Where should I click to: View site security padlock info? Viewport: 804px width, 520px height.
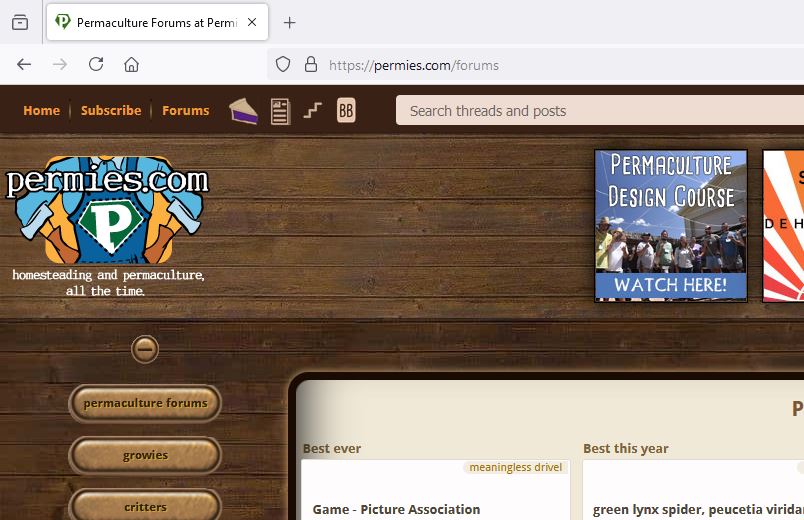(311, 64)
